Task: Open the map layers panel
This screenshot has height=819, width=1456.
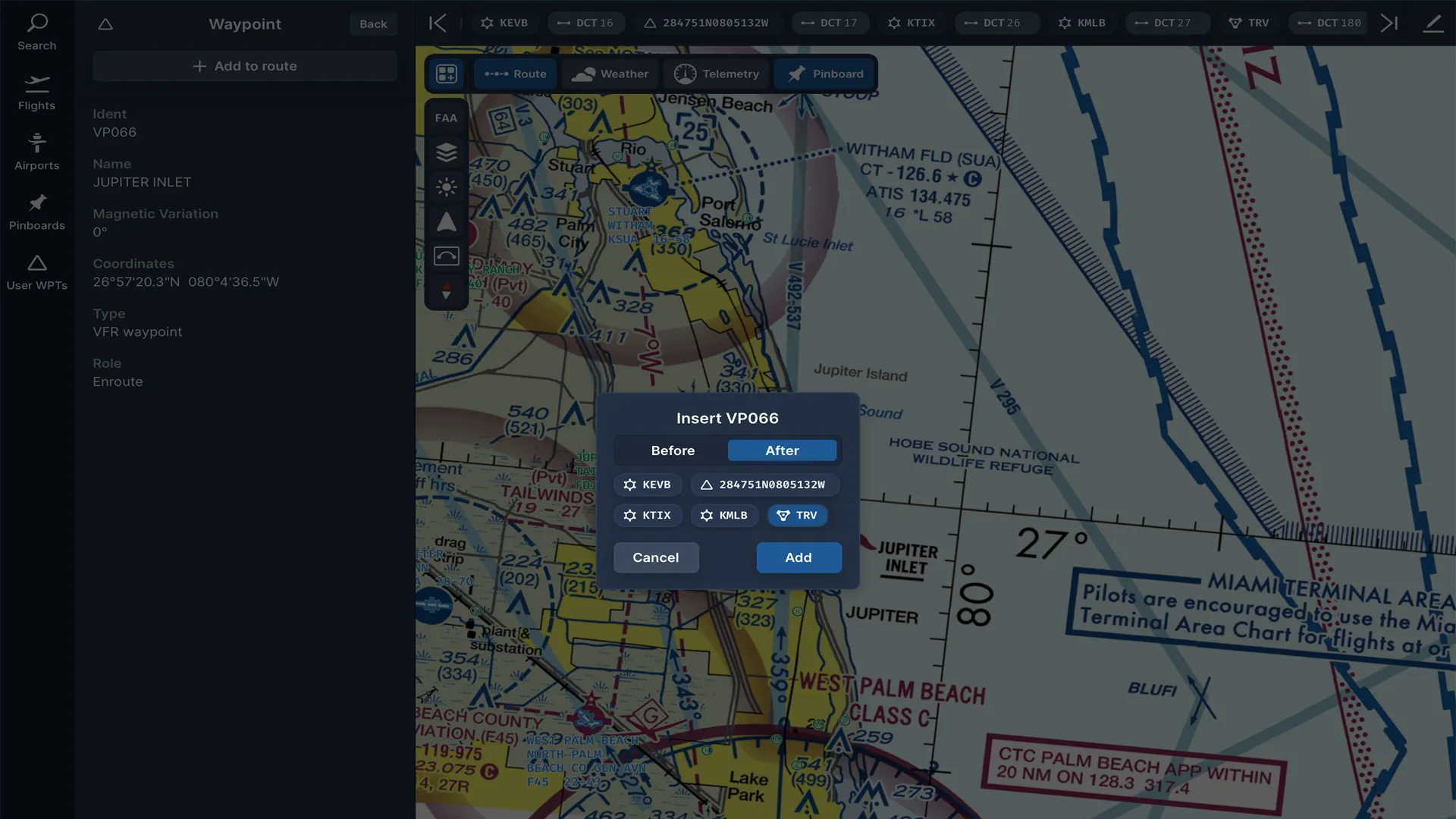Action: (447, 152)
